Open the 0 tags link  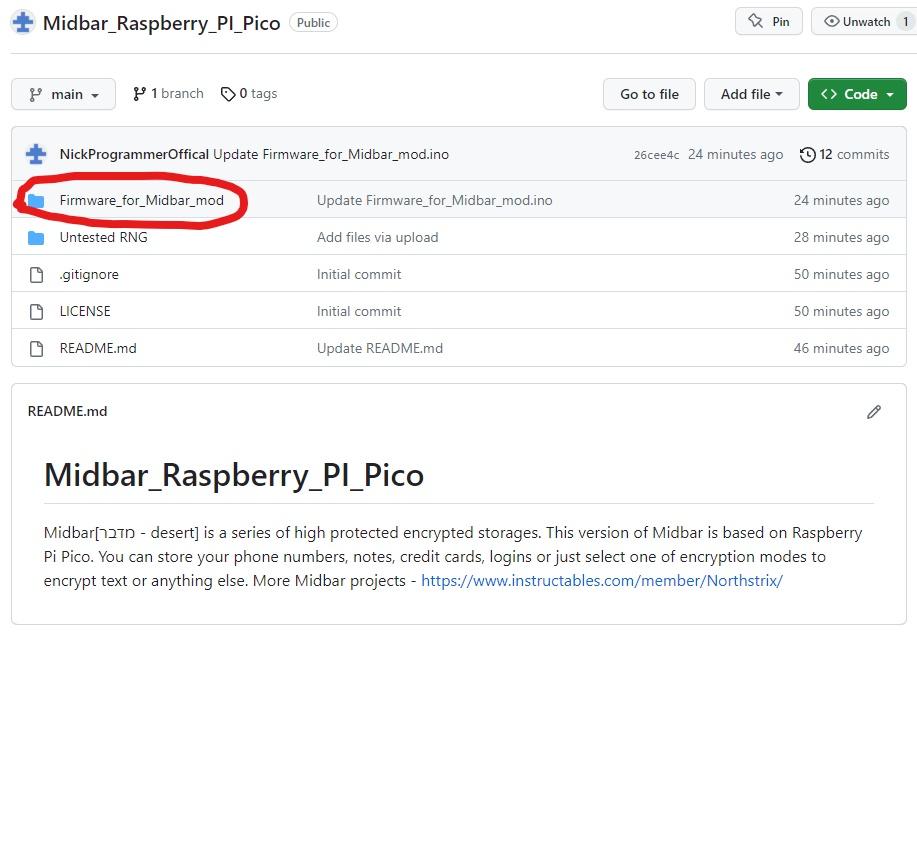point(249,94)
